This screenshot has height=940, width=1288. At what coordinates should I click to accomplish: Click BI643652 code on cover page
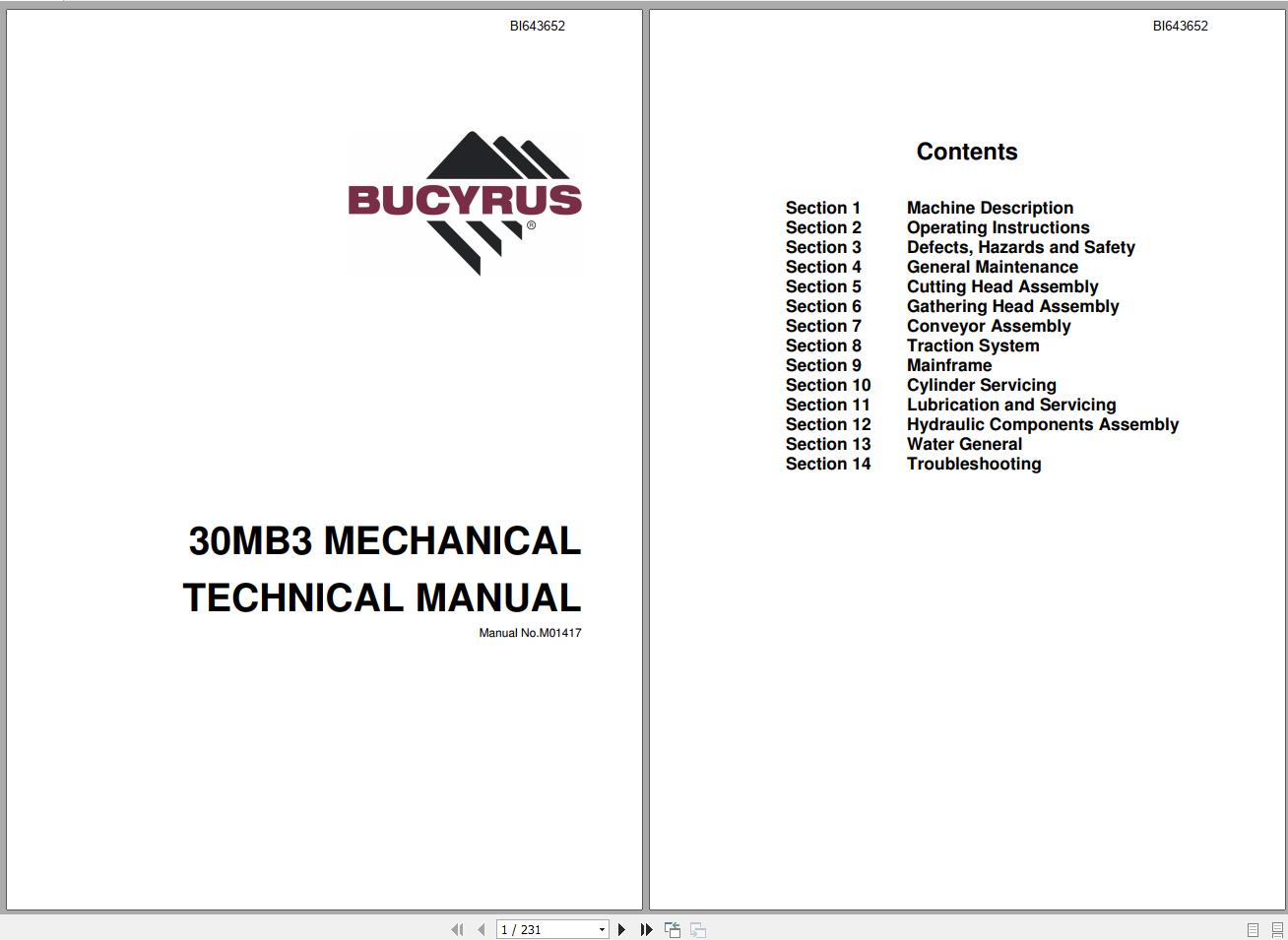538,26
